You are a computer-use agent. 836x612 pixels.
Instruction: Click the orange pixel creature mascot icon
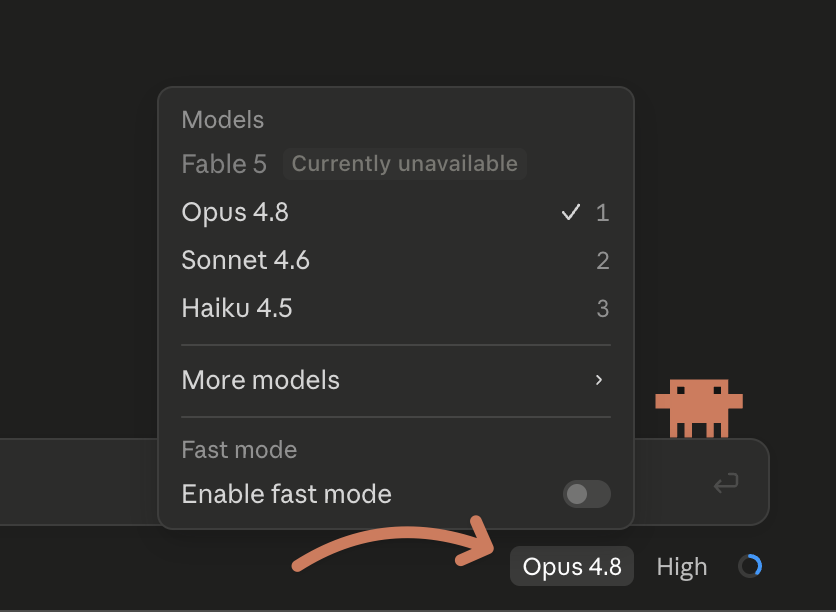pyautogui.click(x=698, y=408)
